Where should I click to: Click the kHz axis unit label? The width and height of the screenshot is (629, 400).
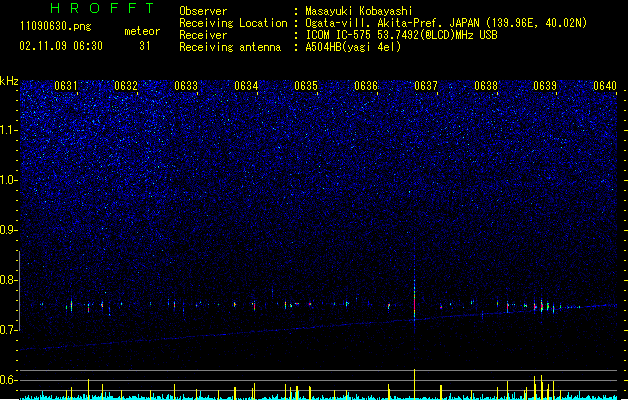point(9,81)
